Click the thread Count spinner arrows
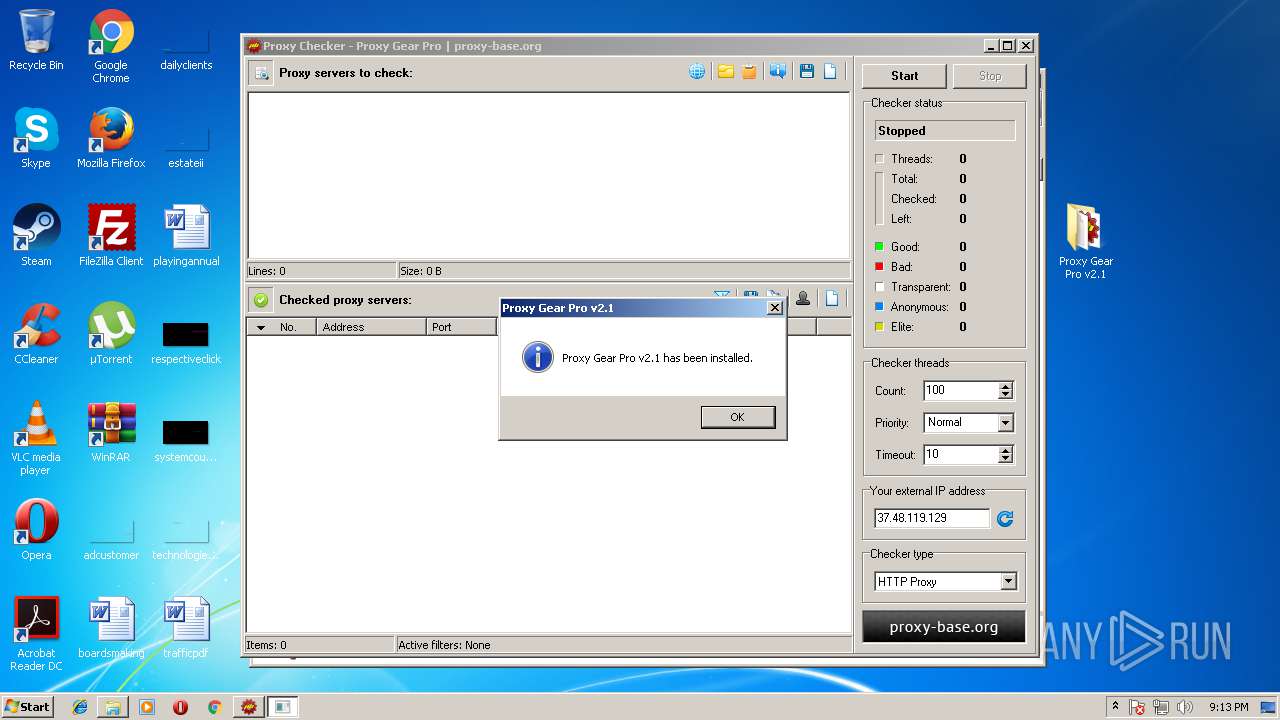The width and height of the screenshot is (1280, 720). click(1006, 391)
